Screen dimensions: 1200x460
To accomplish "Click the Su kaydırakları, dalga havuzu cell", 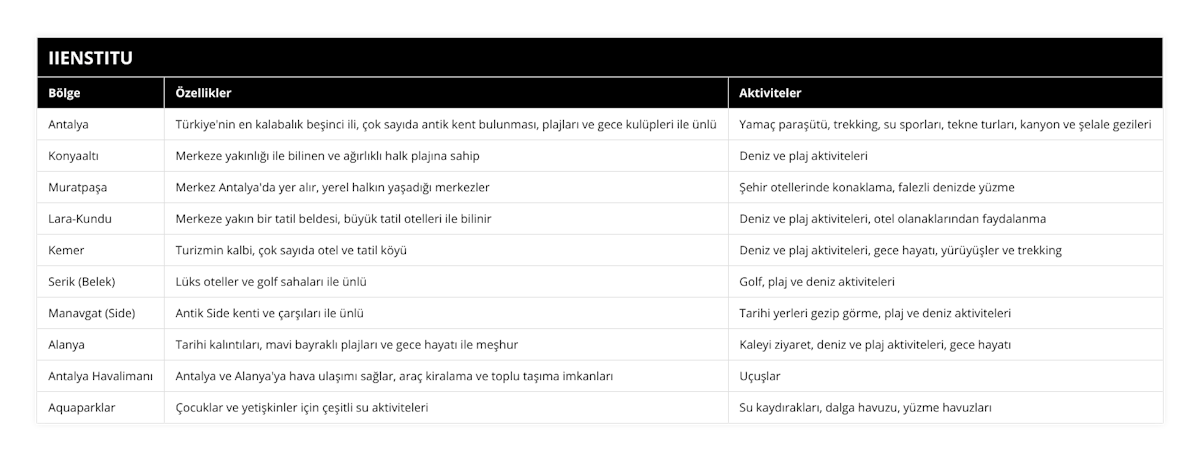I will (x=945, y=408).
